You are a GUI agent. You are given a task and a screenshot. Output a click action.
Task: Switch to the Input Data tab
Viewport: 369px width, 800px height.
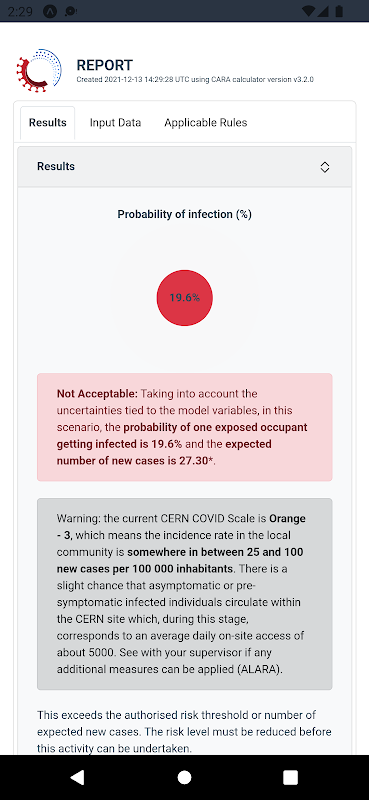[115, 122]
